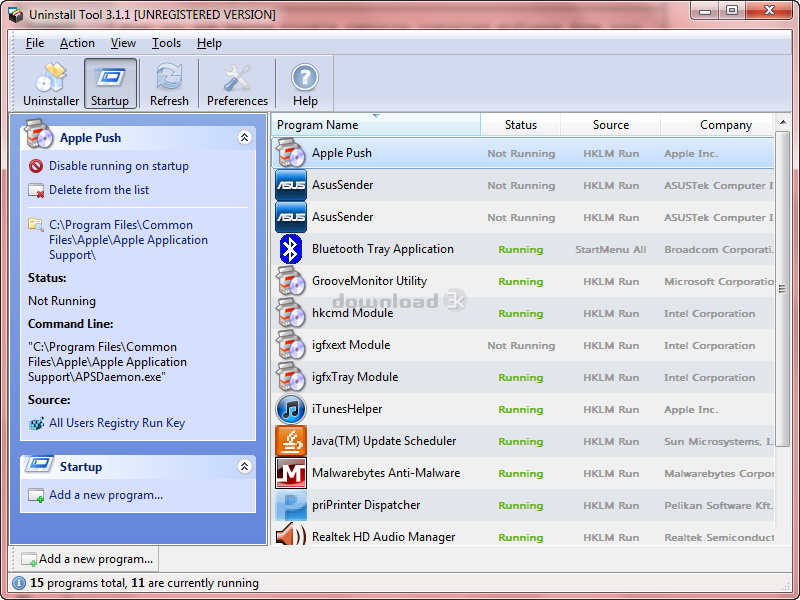Select the iTunesHelper music icon
The width and height of the screenshot is (800, 600).
[291, 409]
